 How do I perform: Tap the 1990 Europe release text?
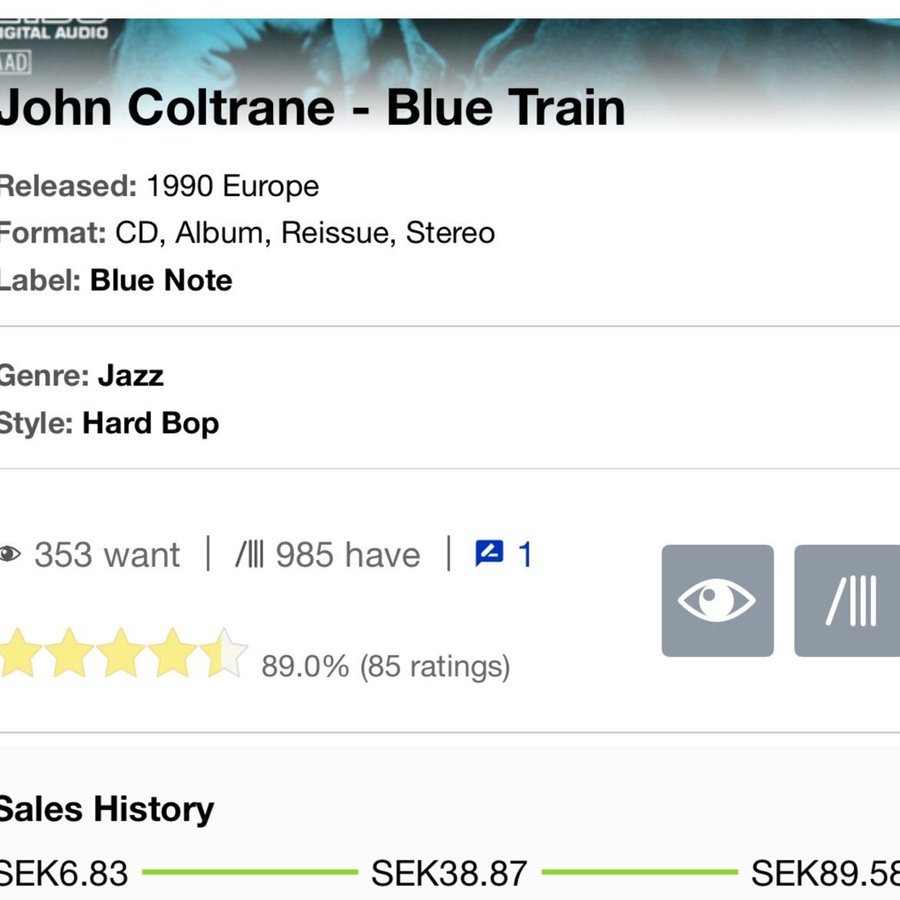pos(232,186)
